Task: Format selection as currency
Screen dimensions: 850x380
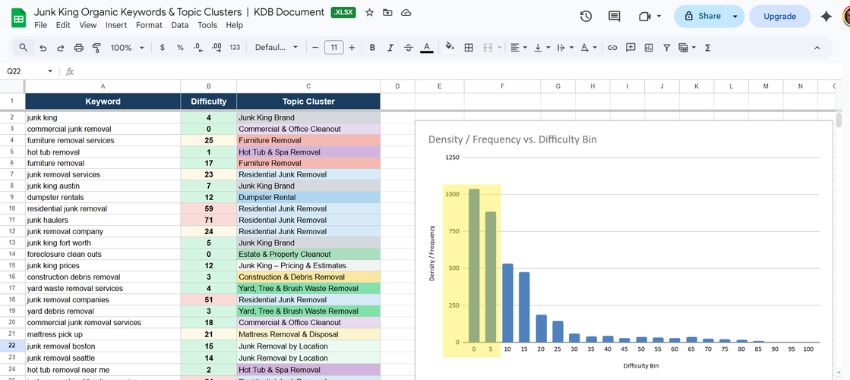Action: click(162, 48)
